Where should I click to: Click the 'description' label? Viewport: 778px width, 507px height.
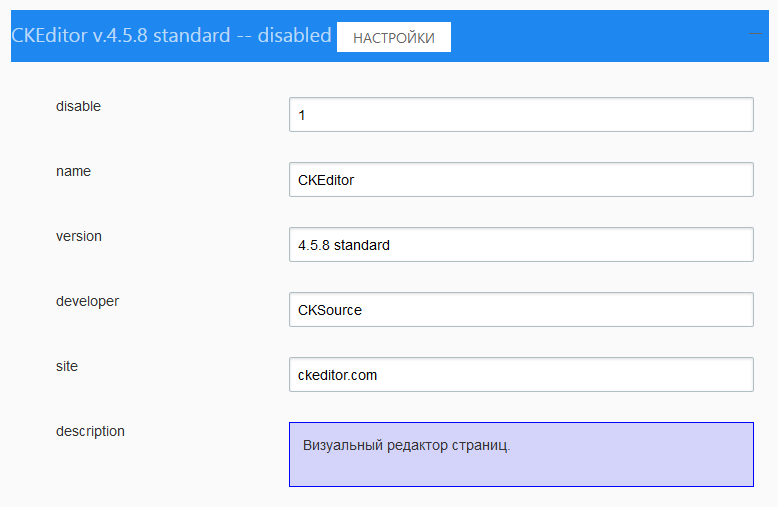coord(90,432)
